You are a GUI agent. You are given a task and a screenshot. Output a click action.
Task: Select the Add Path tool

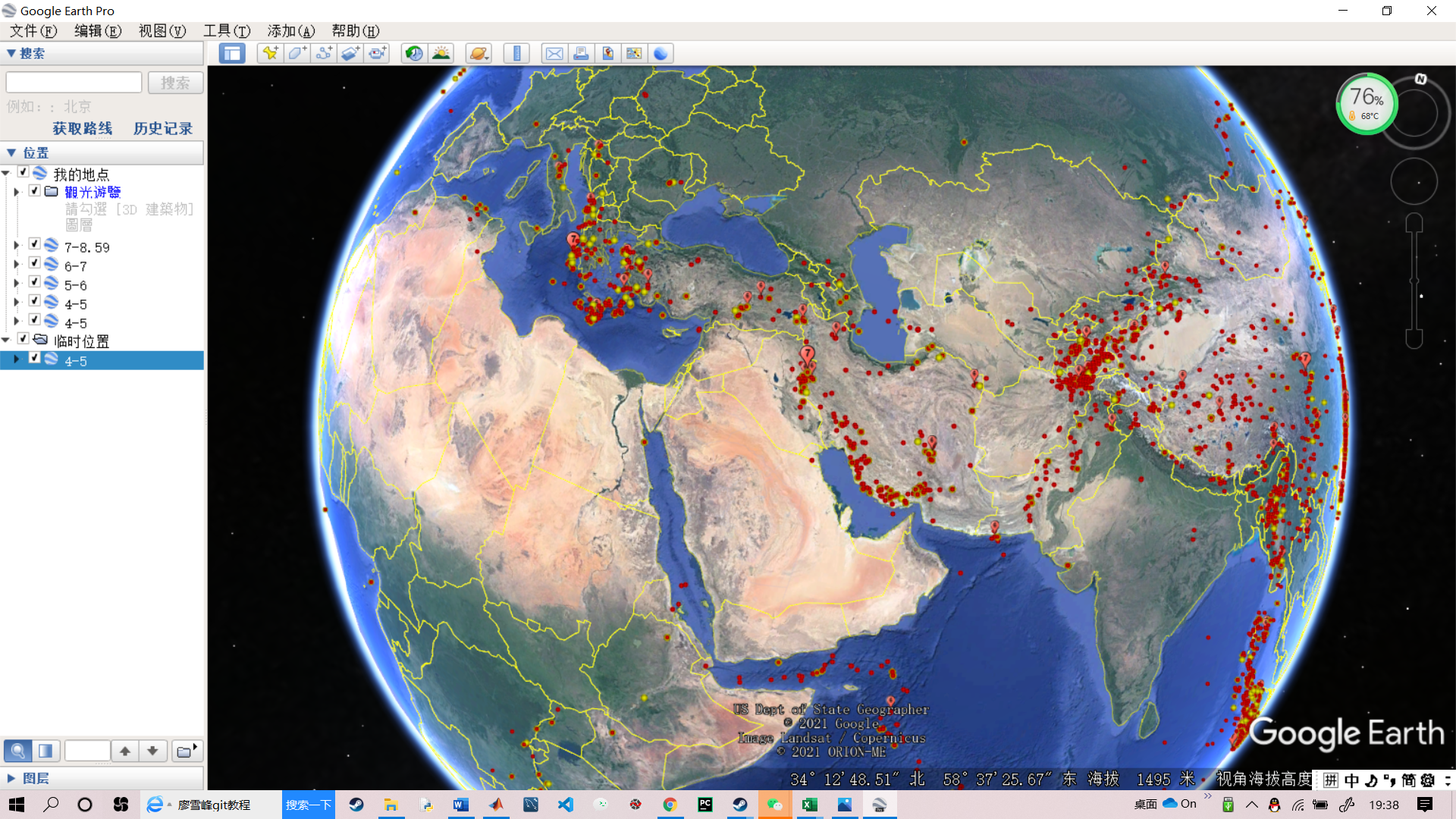324,53
